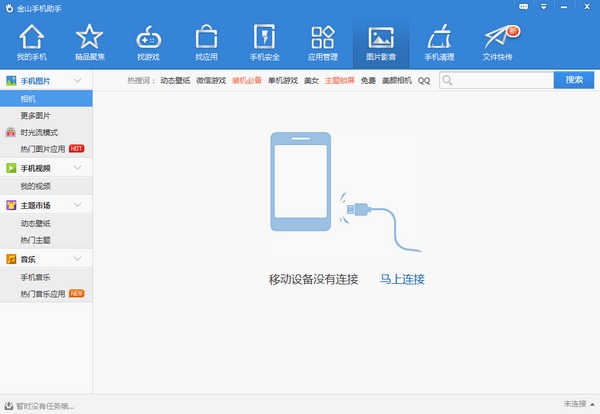Click hot keyword 美颜相机
Viewport: 600px width, 414px height.
(397, 80)
